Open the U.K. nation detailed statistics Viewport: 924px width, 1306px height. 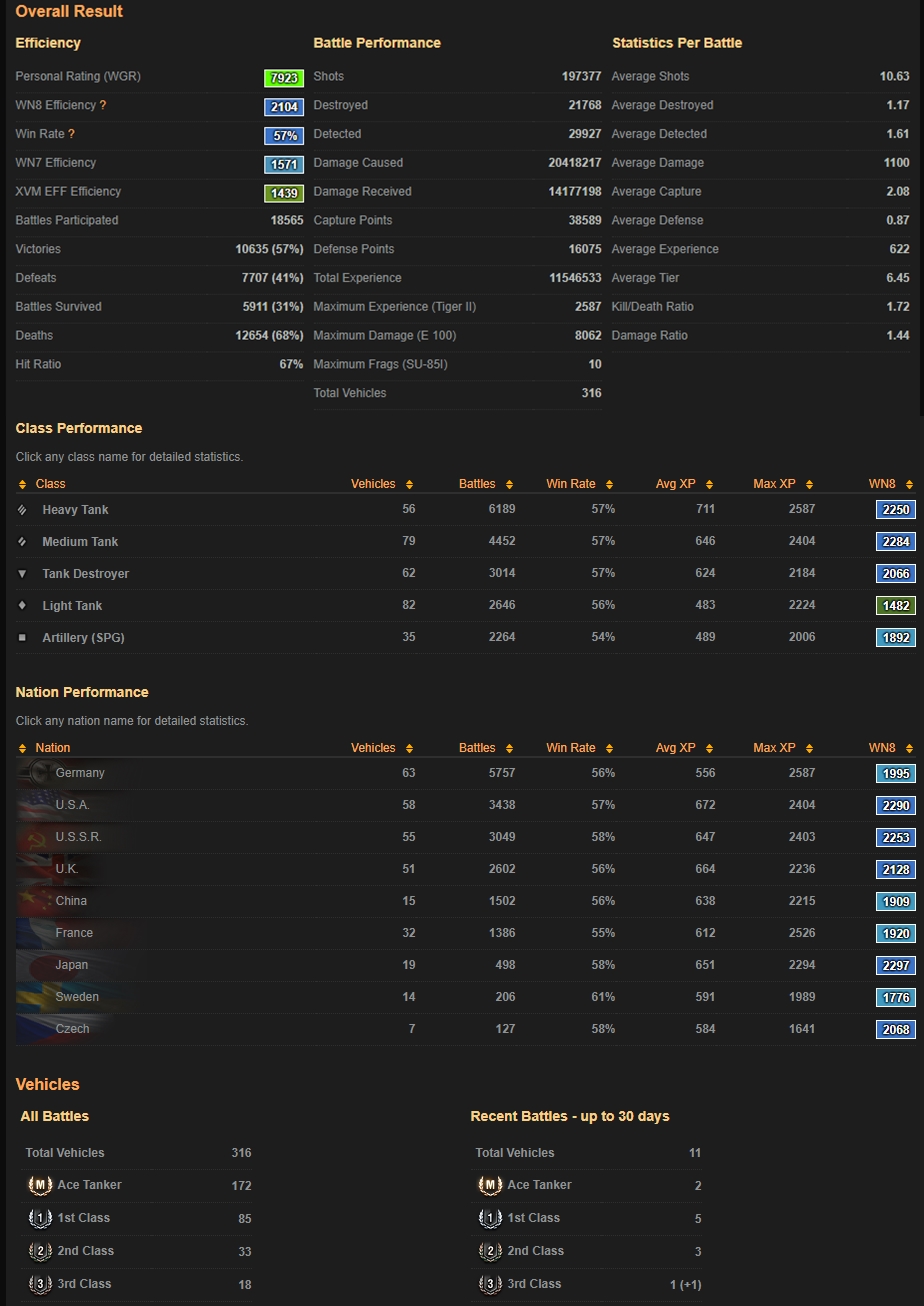coord(67,869)
